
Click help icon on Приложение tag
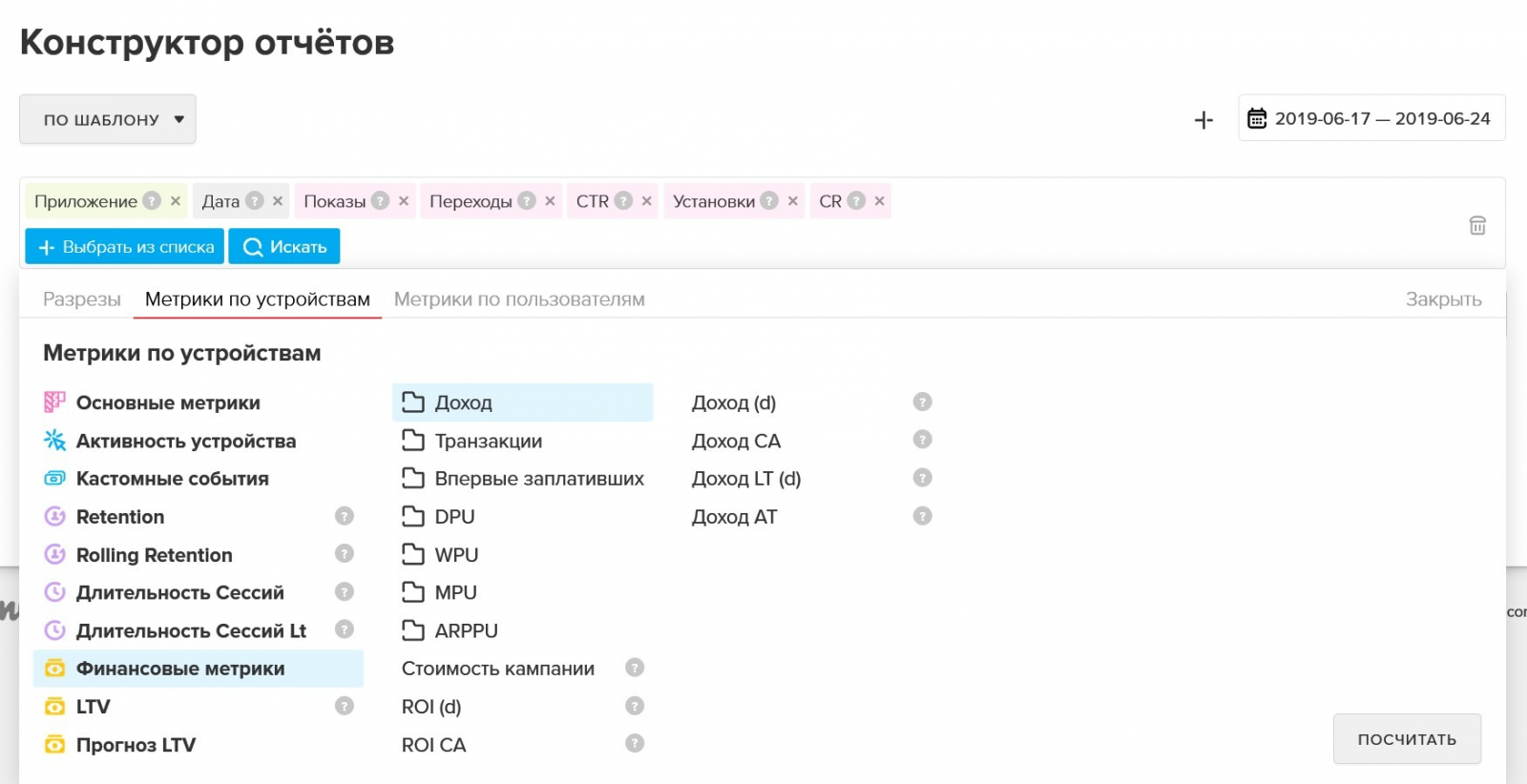coord(152,200)
